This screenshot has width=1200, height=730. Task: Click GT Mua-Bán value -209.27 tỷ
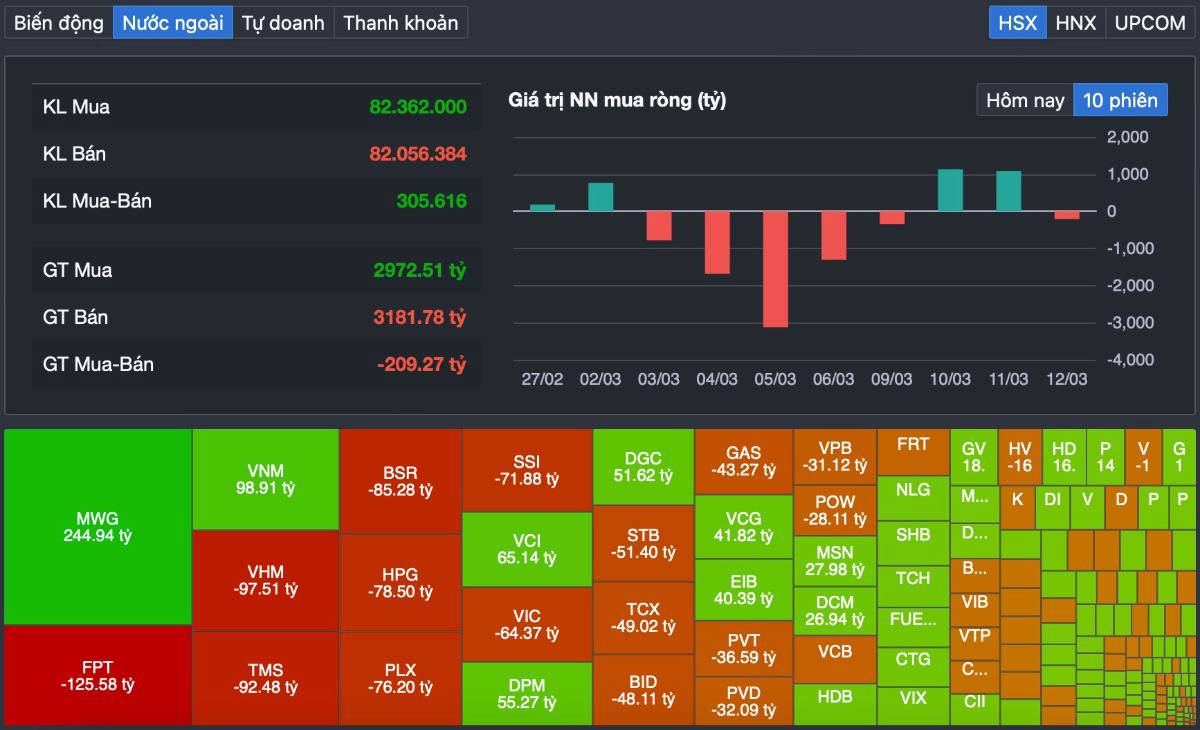pos(422,364)
